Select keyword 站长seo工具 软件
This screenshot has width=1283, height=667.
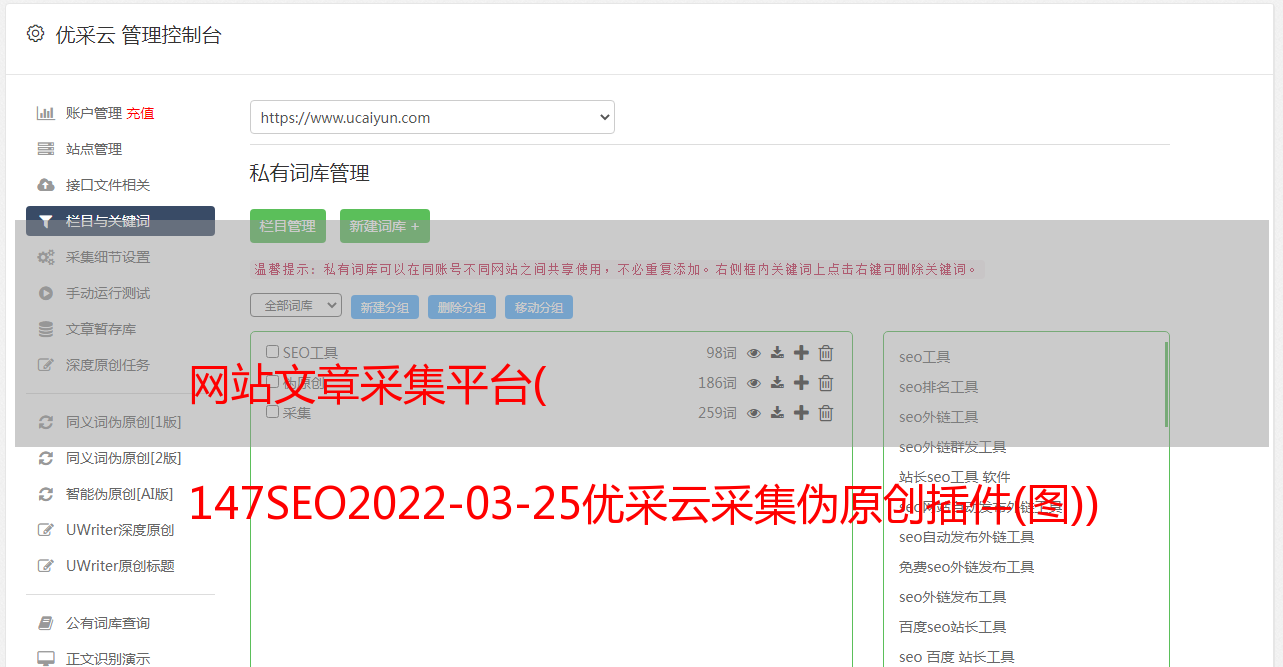click(x=955, y=477)
